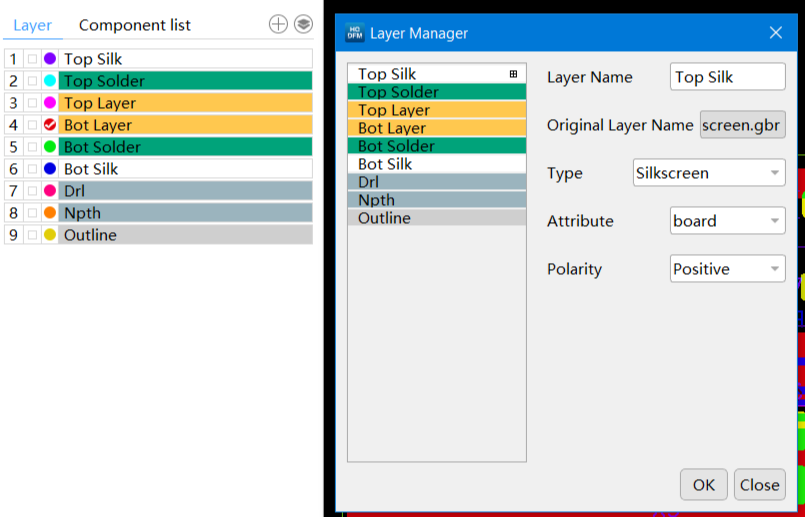Image resolution: width=805 pixels, height=517 pixels.
Task: Click the HQDFM logo in Layer Manager title
Action: click(x=354, y=33)
